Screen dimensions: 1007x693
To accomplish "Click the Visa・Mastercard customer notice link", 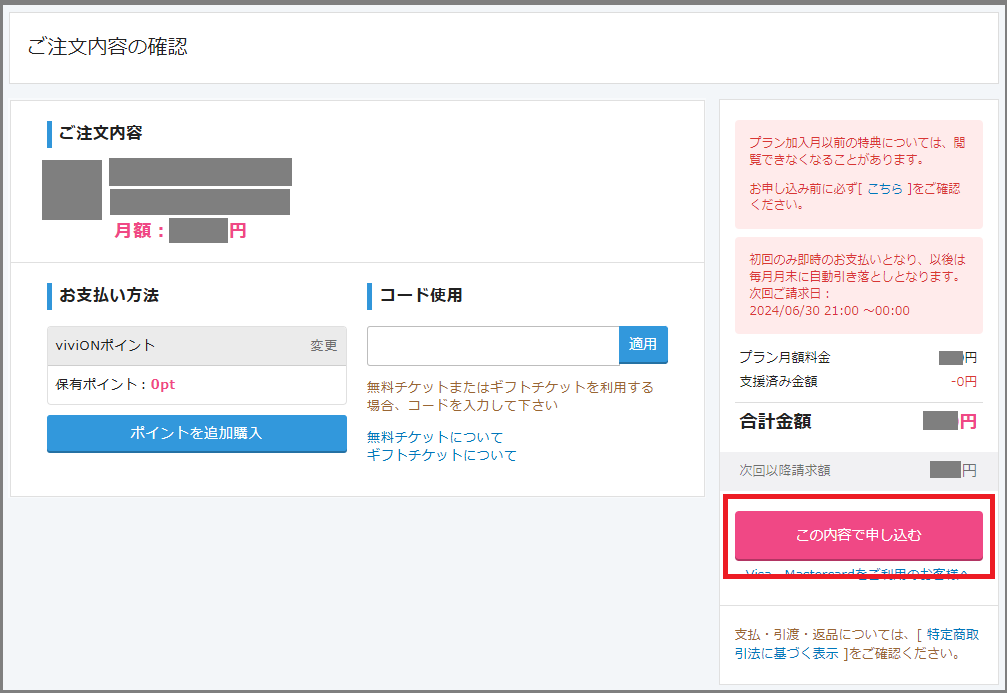I will pos(857,574).
